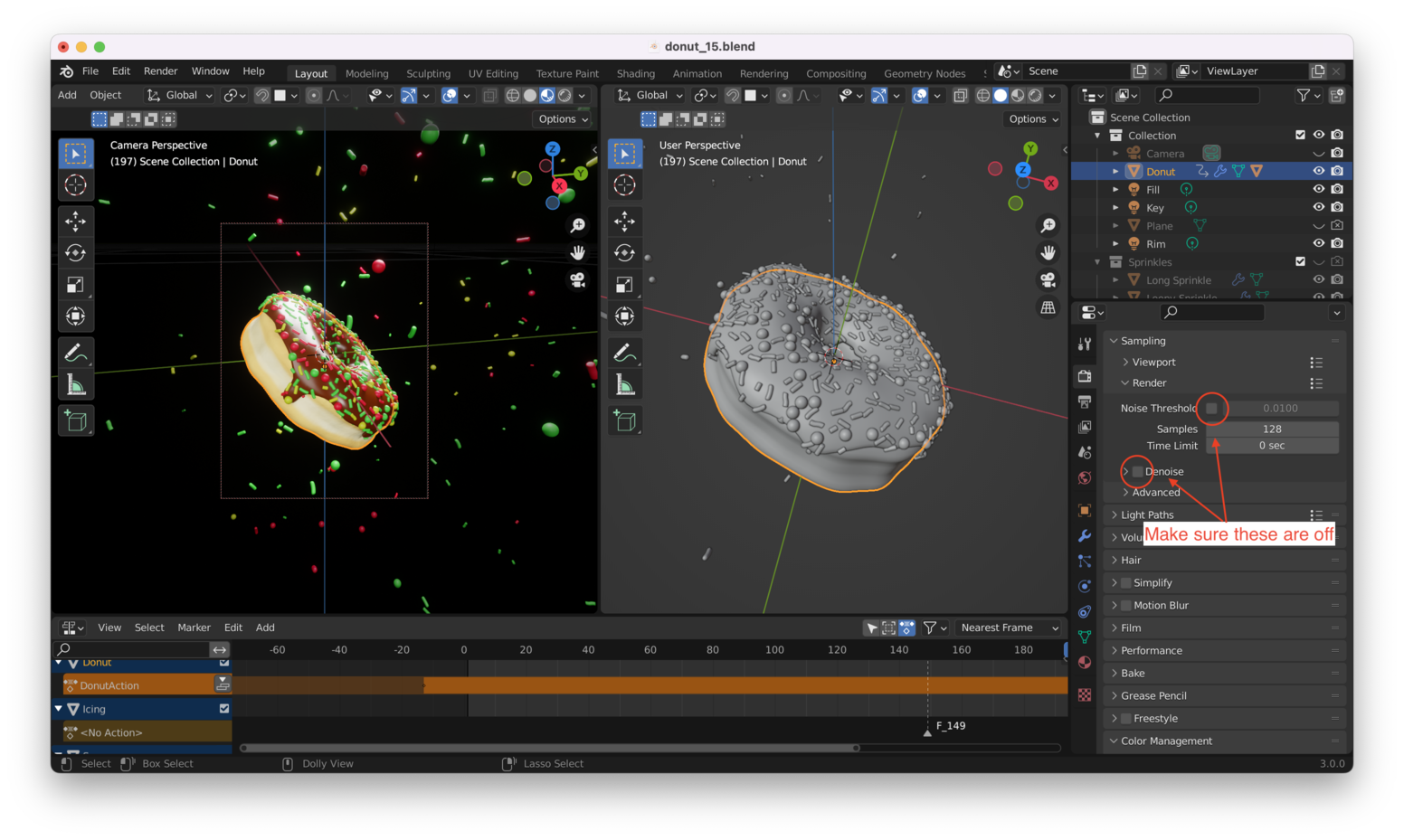Click the Samples value field

[1272, 429]
